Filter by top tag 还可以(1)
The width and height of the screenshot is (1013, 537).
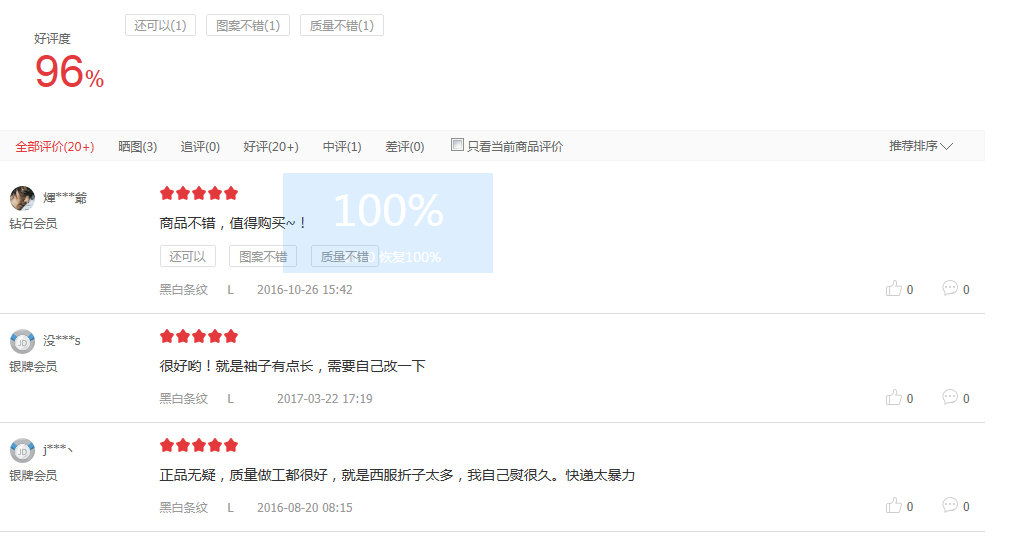pyautogui.click(x=160, y=25)
